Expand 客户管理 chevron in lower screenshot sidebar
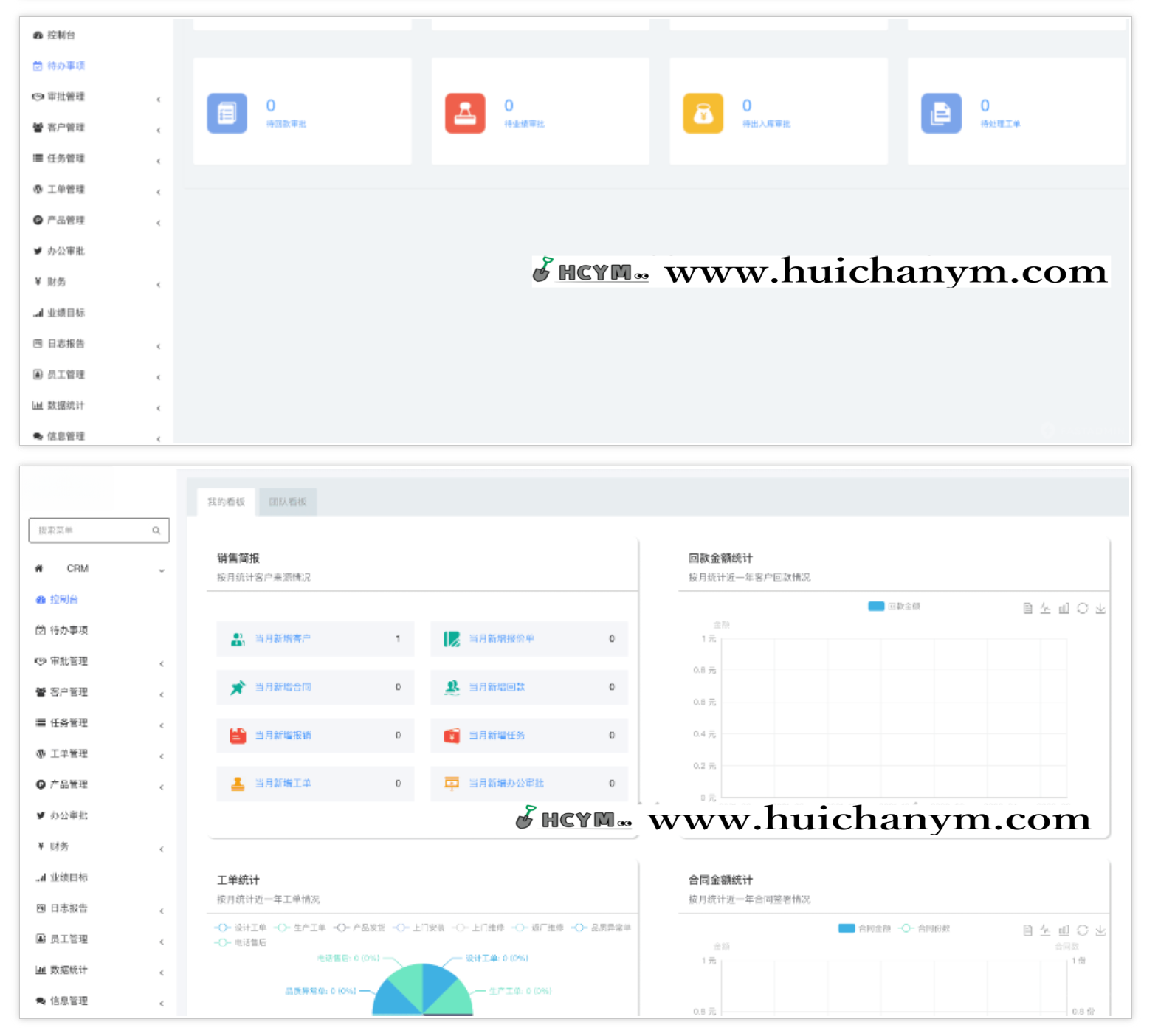Screen dimensions: 1158x1036 (162, 694)
